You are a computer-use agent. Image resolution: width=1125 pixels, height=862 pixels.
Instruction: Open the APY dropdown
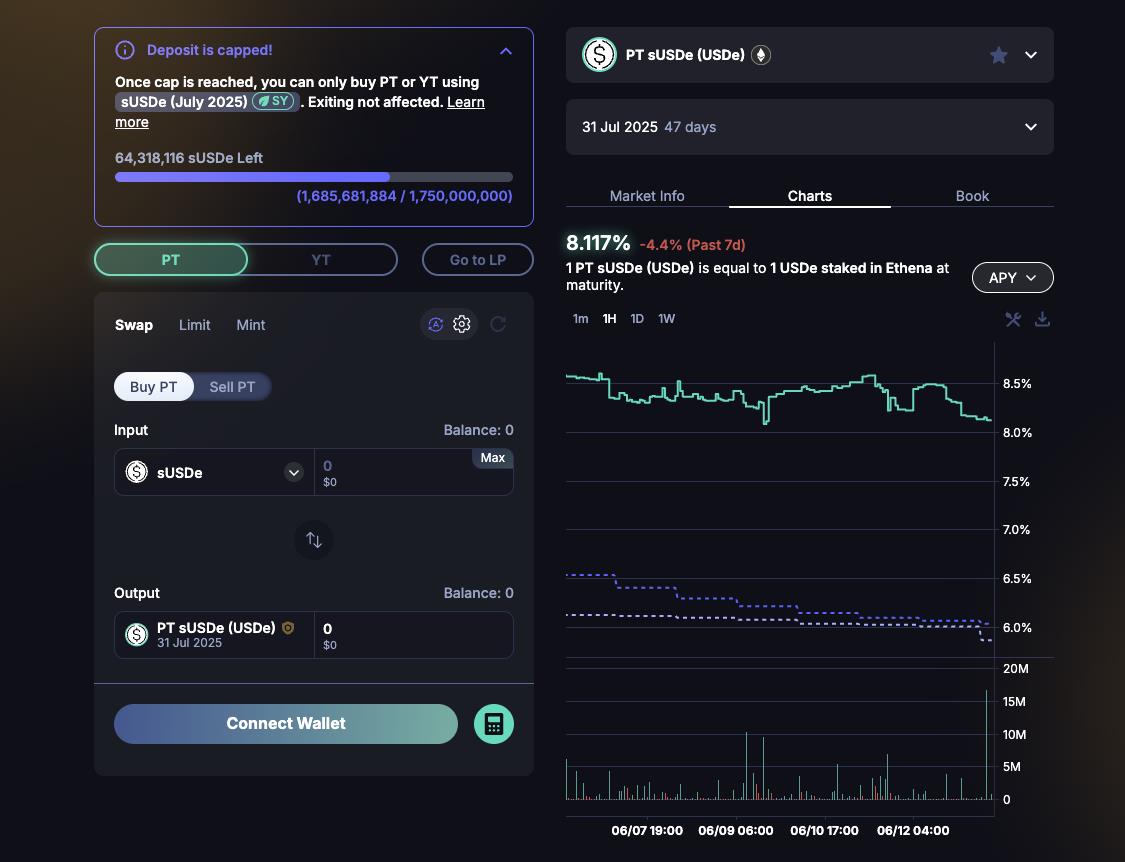coord(1012,278)
